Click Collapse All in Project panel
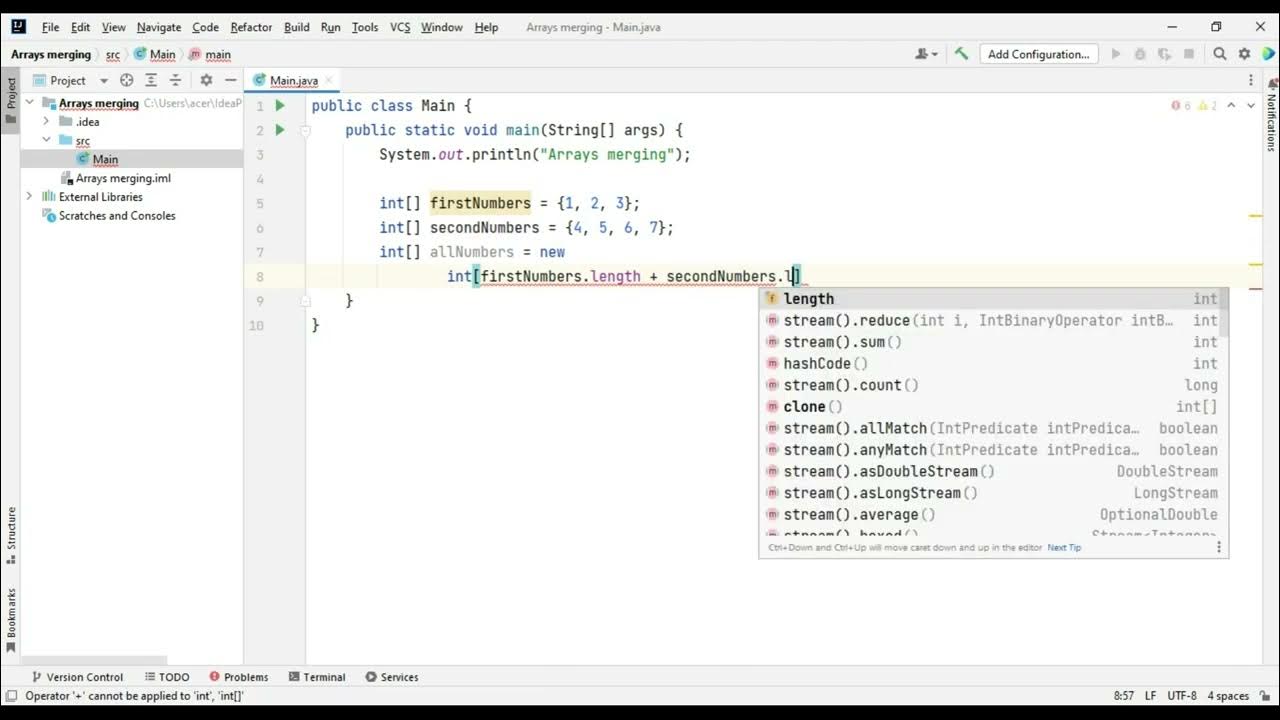The height and width of the screenshot is (720, 1280). pos(175,80)
